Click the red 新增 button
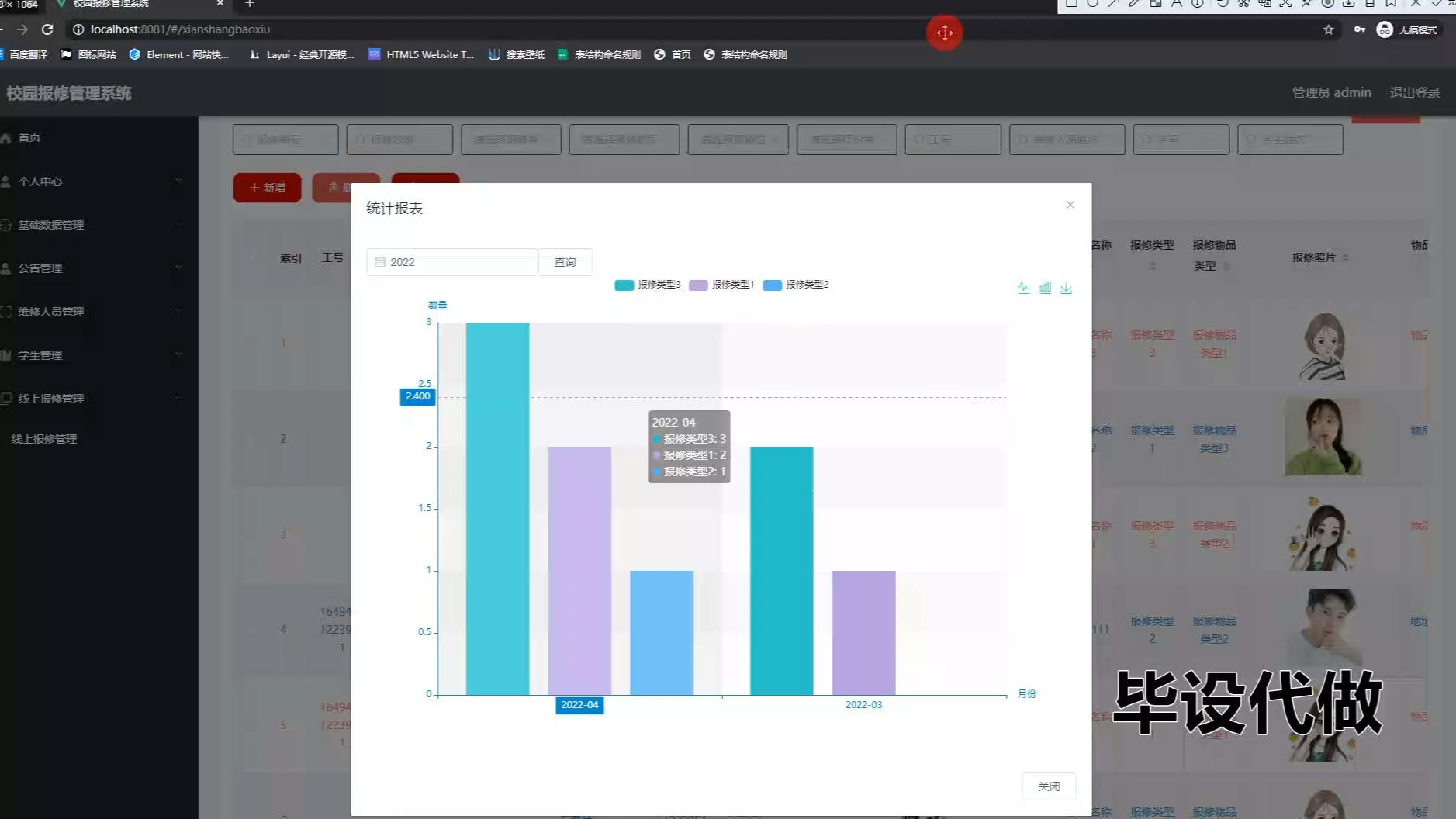 267,188
